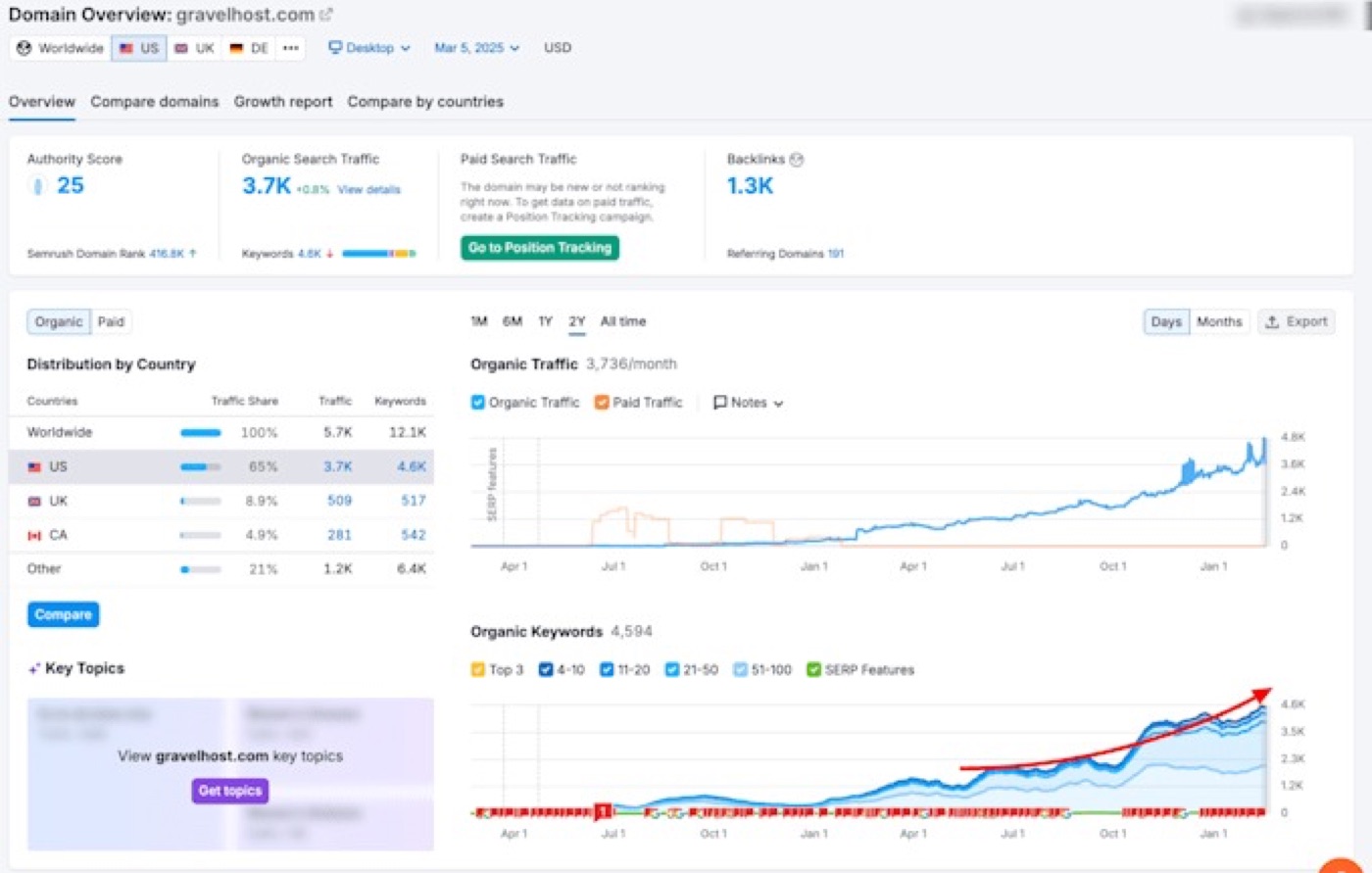Toggle the 21-50 keywords checkbox

click(x=672, y=670)
